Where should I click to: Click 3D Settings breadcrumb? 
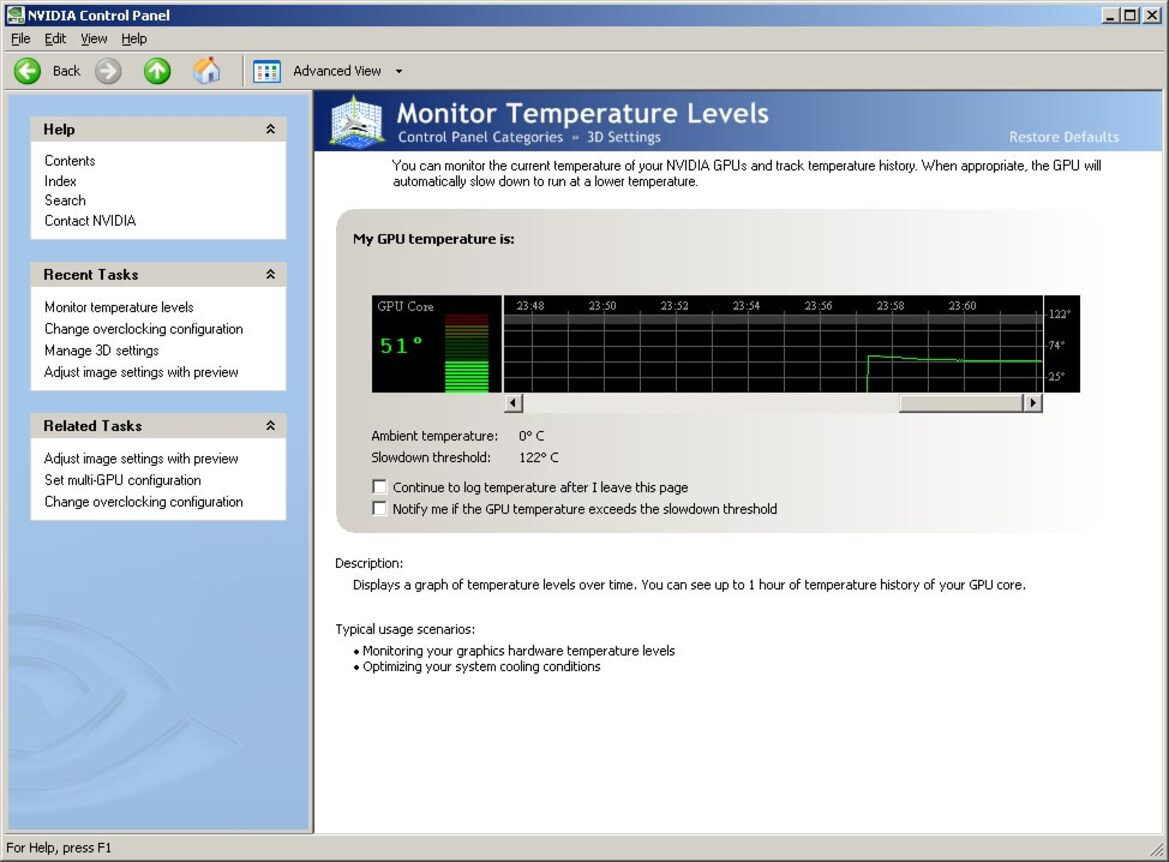(x=623, y=137)
